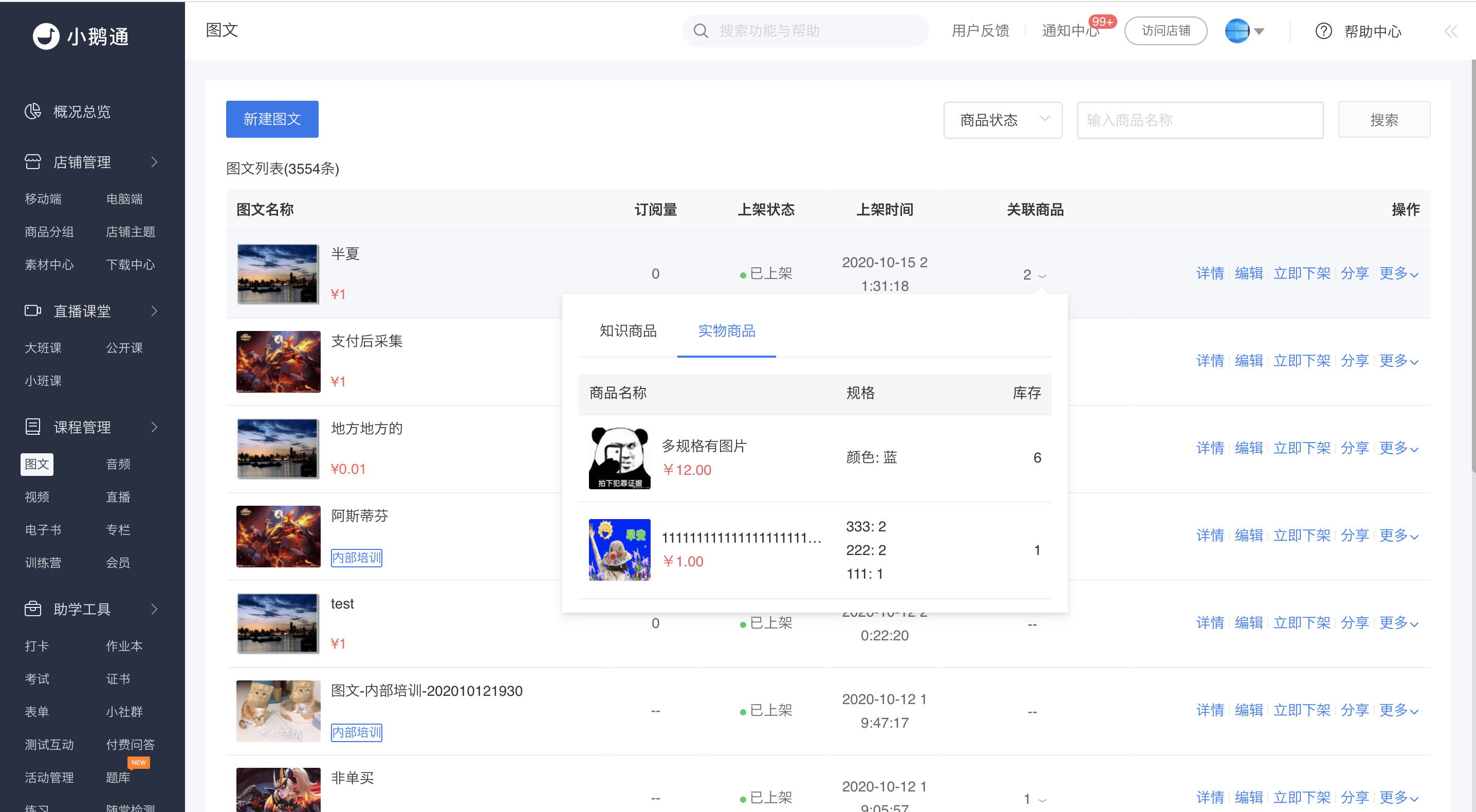Click 分享 for 图文-内部培训-202010121930 row
The height and width of the screenshot is (812, 1476).
click(1355, 710)
